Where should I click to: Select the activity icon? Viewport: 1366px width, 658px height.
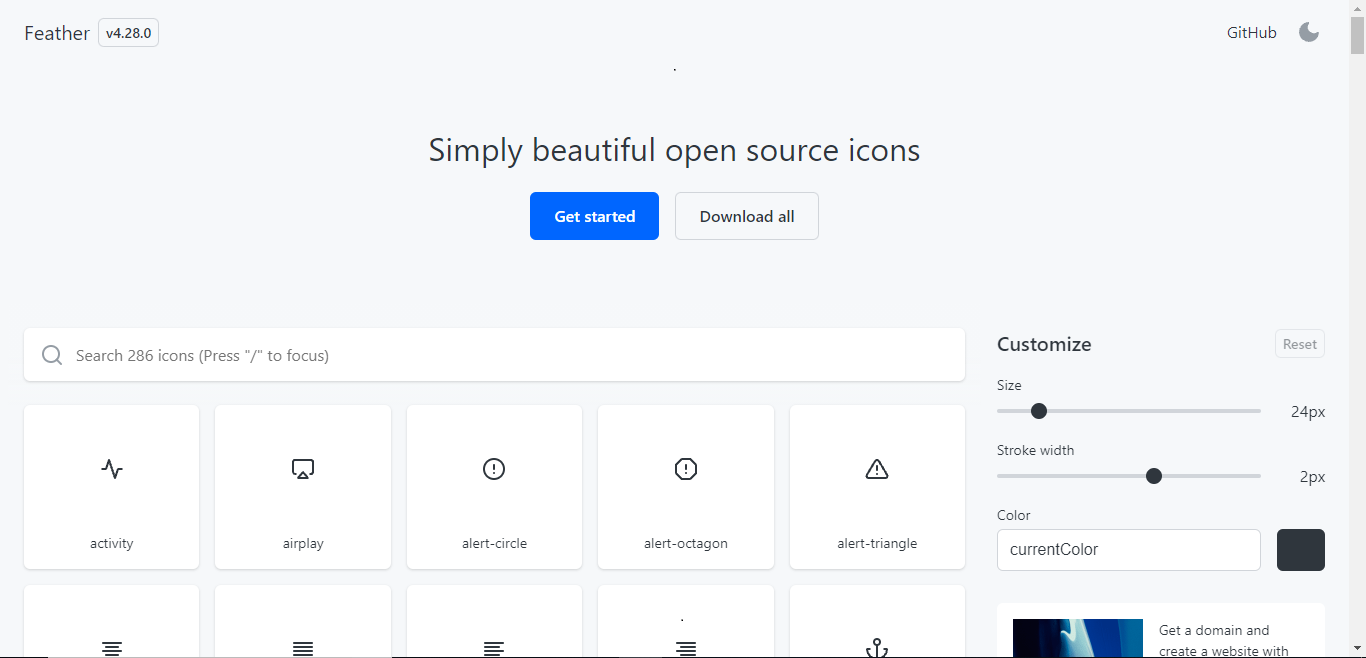tap(111, 487)
